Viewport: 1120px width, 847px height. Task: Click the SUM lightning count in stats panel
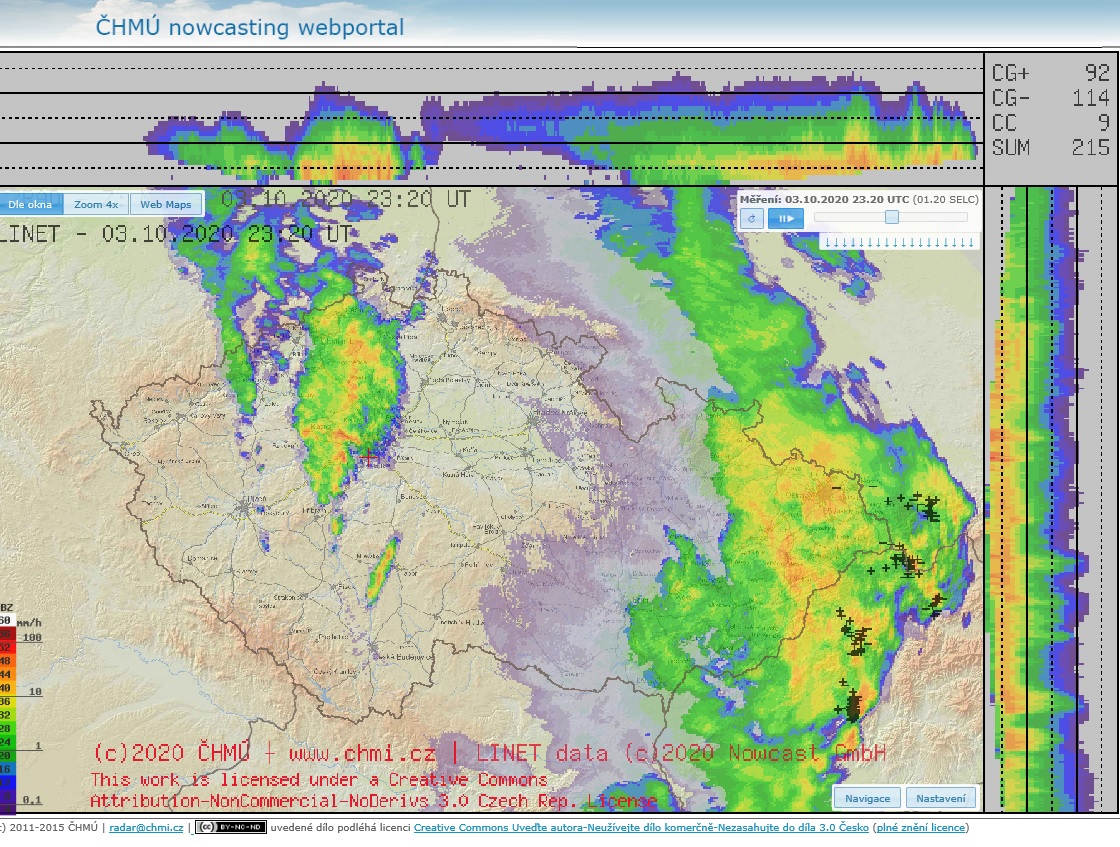click(x=1050, y=148)
